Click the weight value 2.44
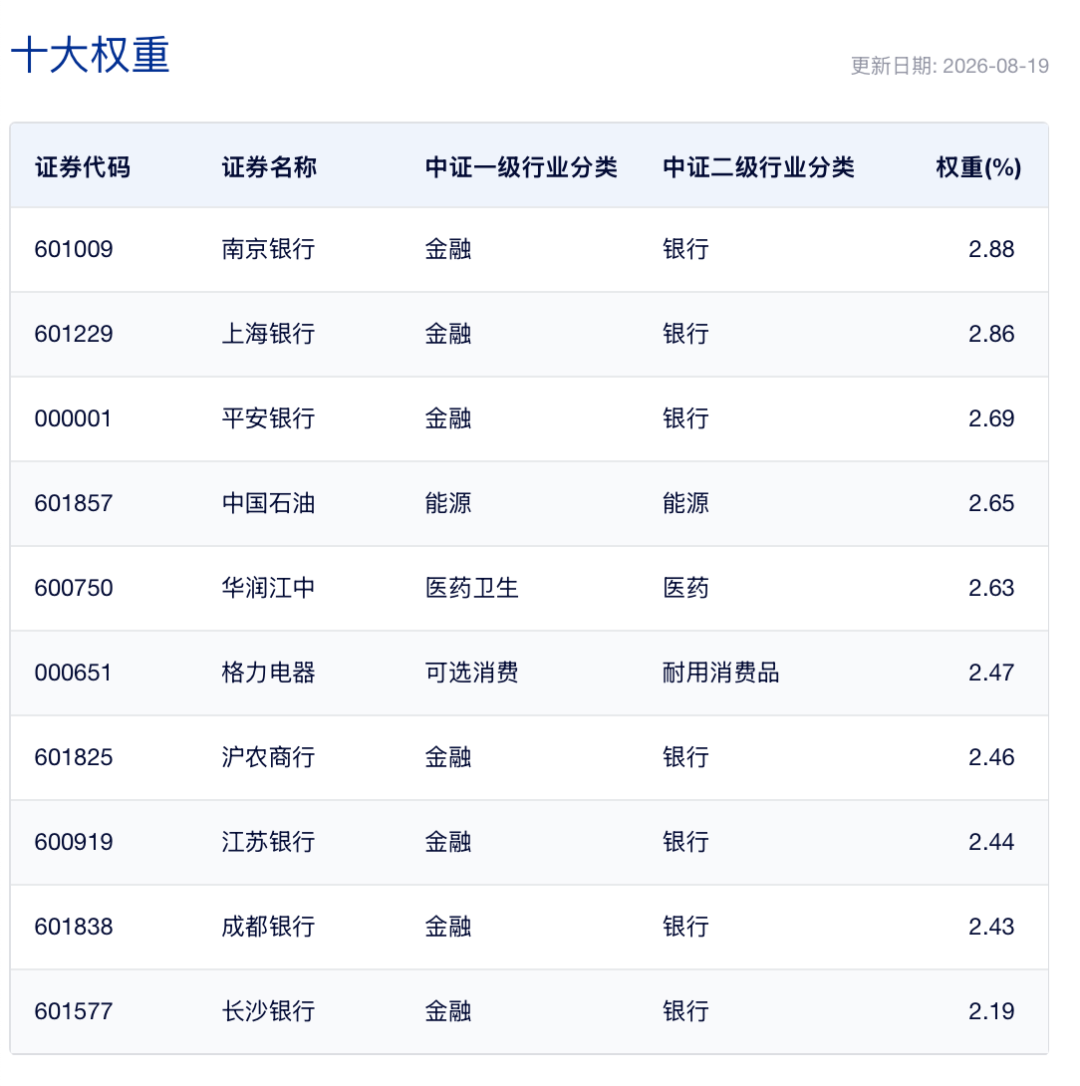The image size is (1080, 1086). coord(991,842)
